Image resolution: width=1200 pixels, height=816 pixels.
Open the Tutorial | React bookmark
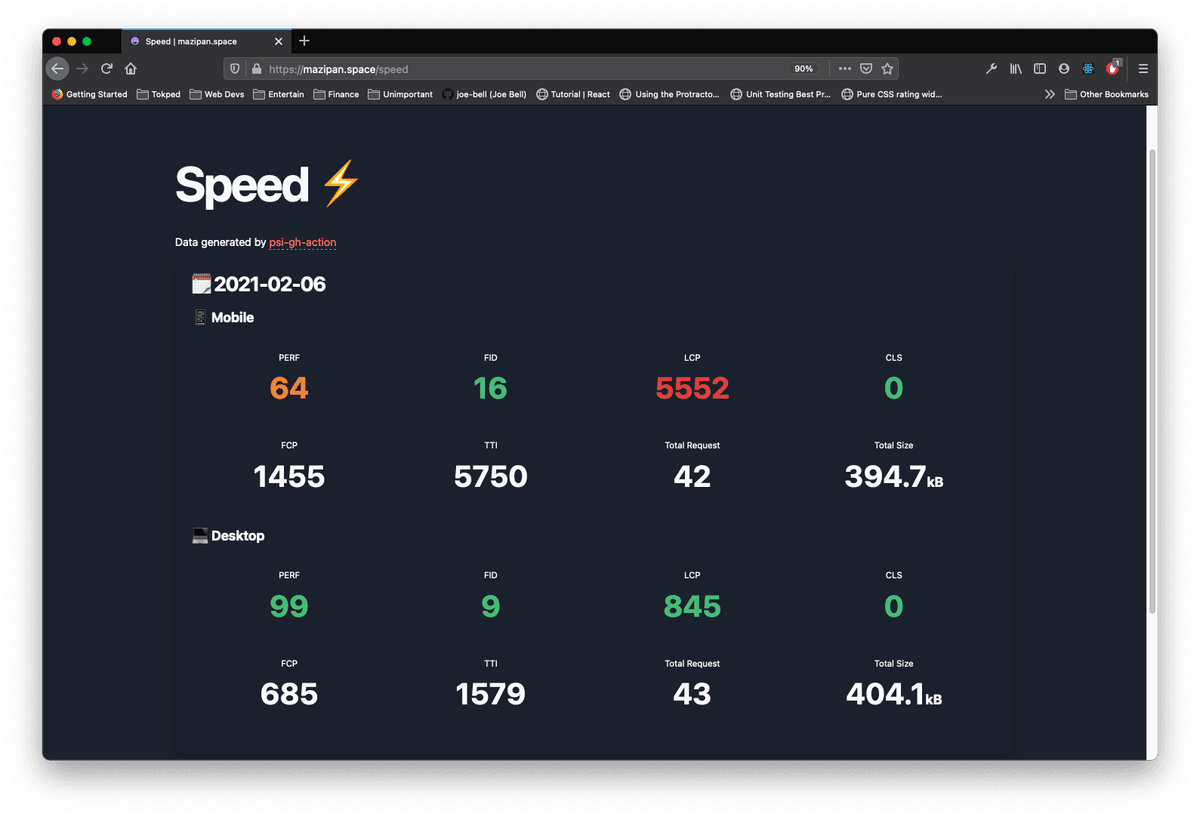(x=573, y=94)
